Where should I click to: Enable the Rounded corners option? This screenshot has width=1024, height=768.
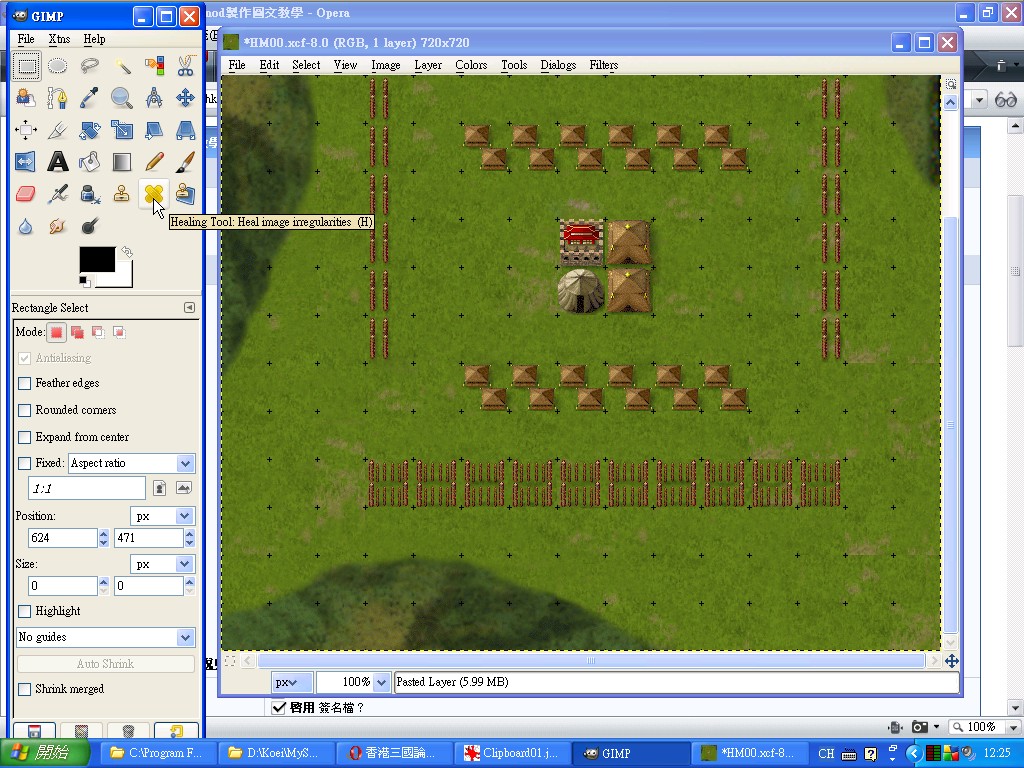click(25, 410)
